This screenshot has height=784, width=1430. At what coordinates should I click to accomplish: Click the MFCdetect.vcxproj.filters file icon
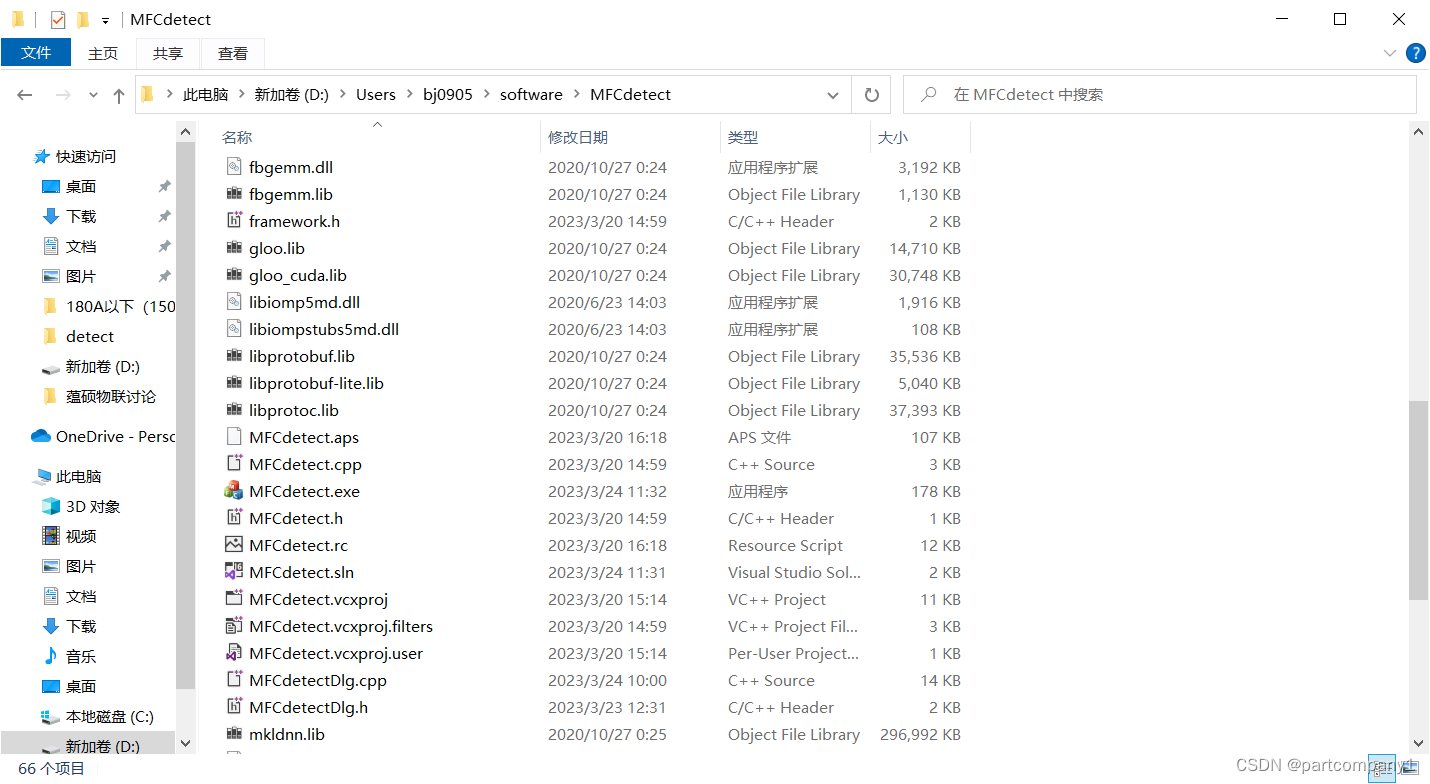coord(234,626)
